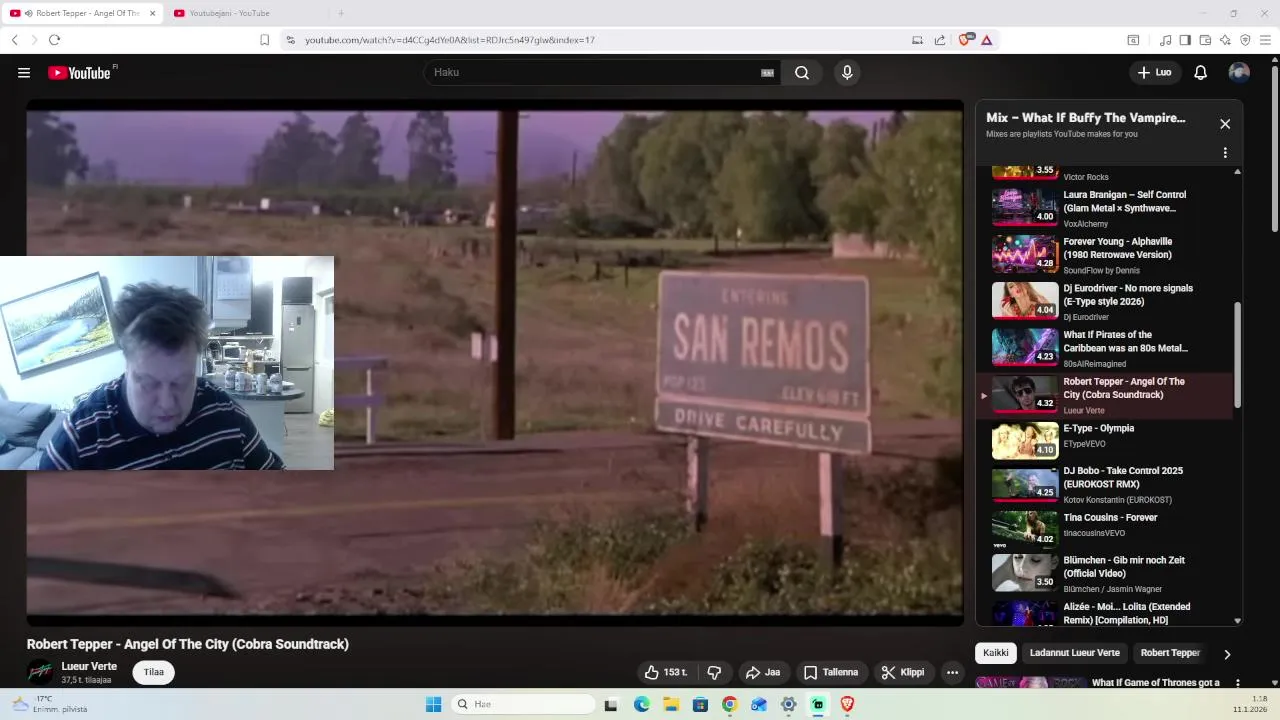Image resolution: width=1280 pixels, height=720 pixels.
Task: Open the Brave Wallet icon
Action: 1205,40
